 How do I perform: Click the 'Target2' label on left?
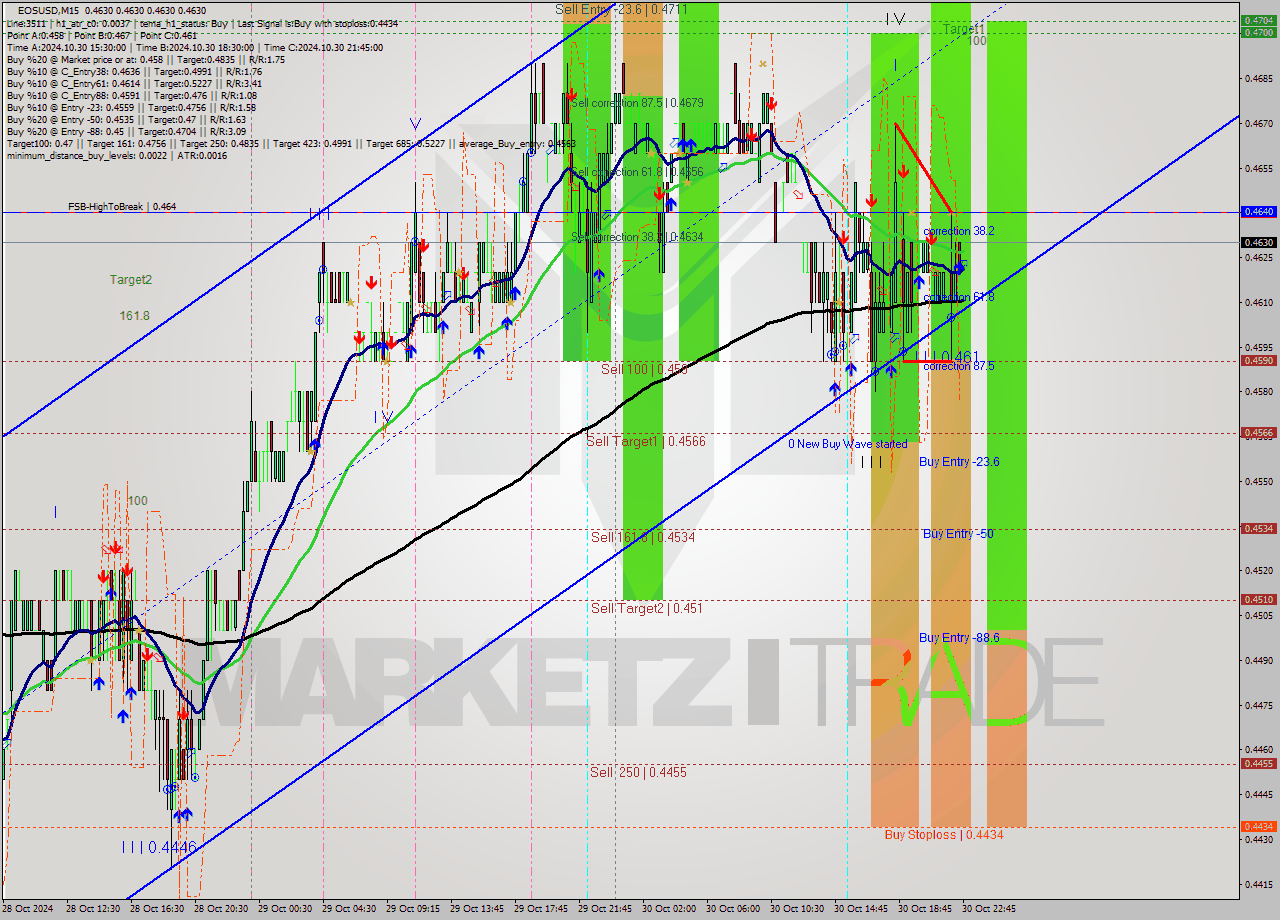[131, 280]
